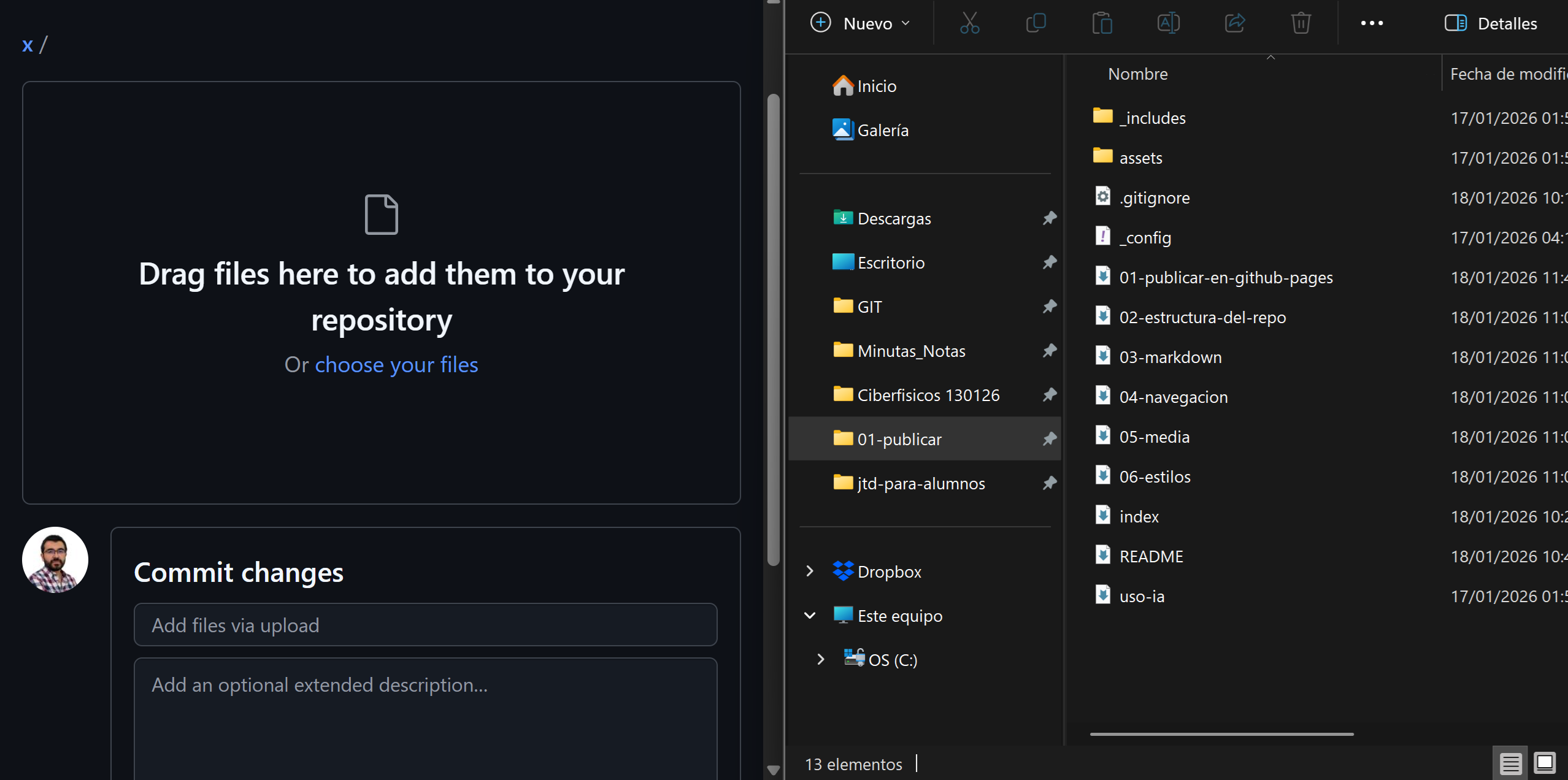Toggle the Detalles details pane
1568x780 pixels.
click(1491, 23)
